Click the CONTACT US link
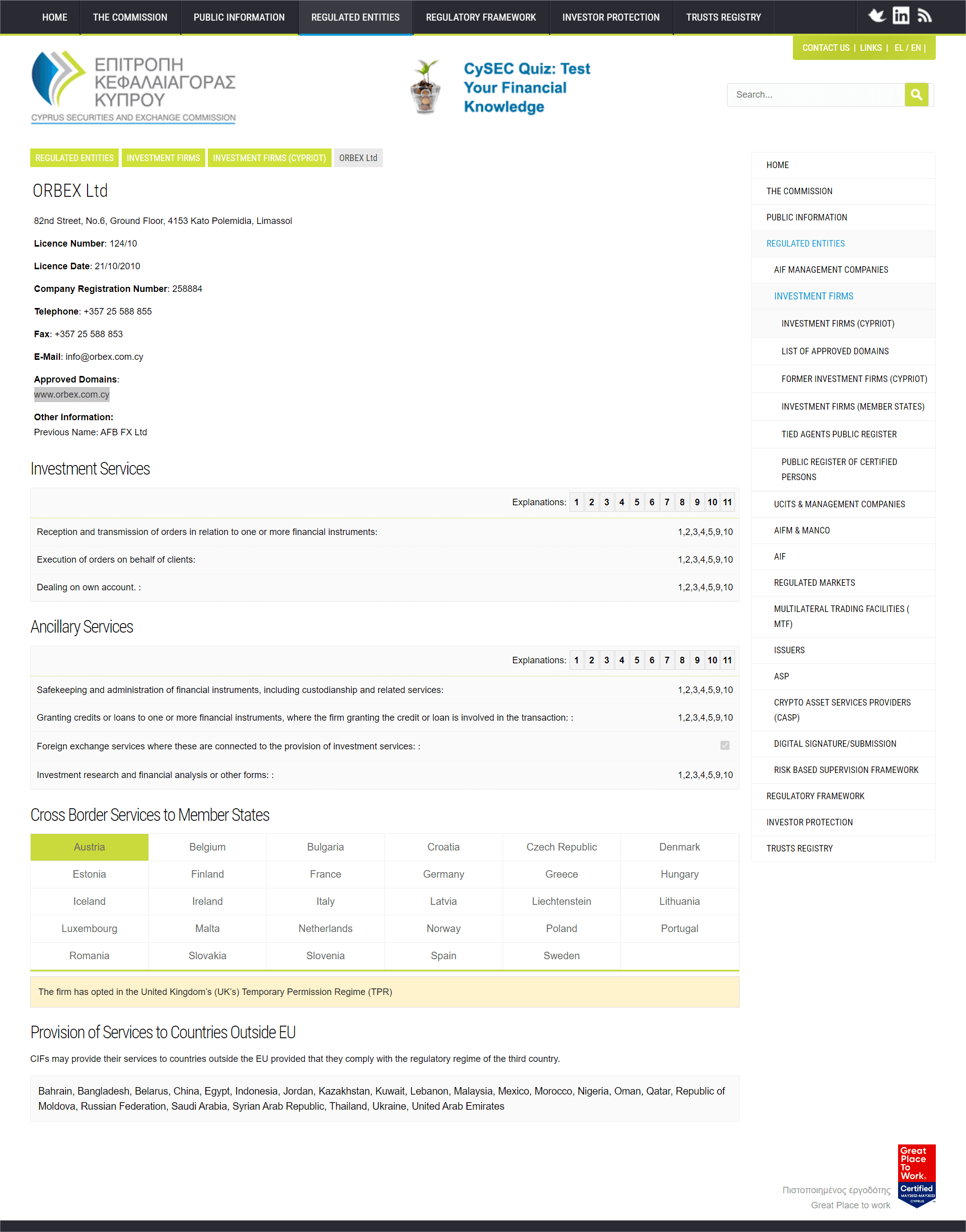This screenshot has height=1232, width=966. 826,48
